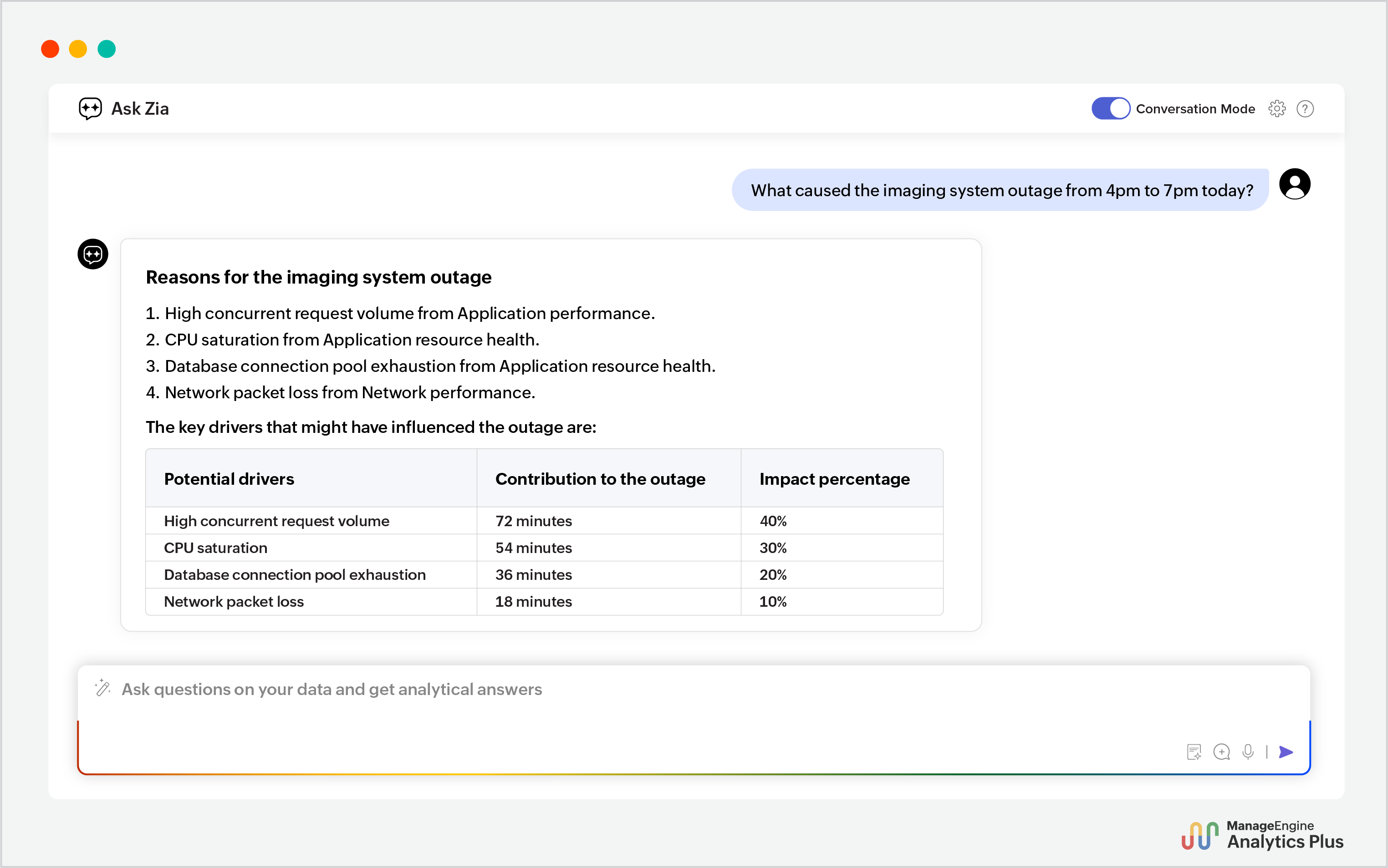The height and width of the screenshot is (868, 1388).
Task: Click reason 3 about database connection pool exhaustion
Action: (431, 366)
